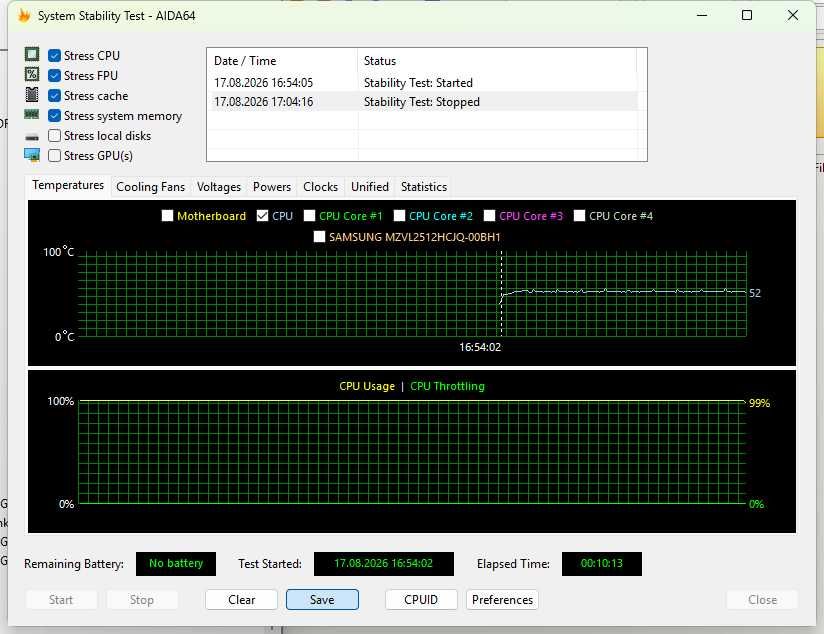Viewport: 824px width, 634px height.
Task: Disable the Stress cache option
Action: coord(54,95)
